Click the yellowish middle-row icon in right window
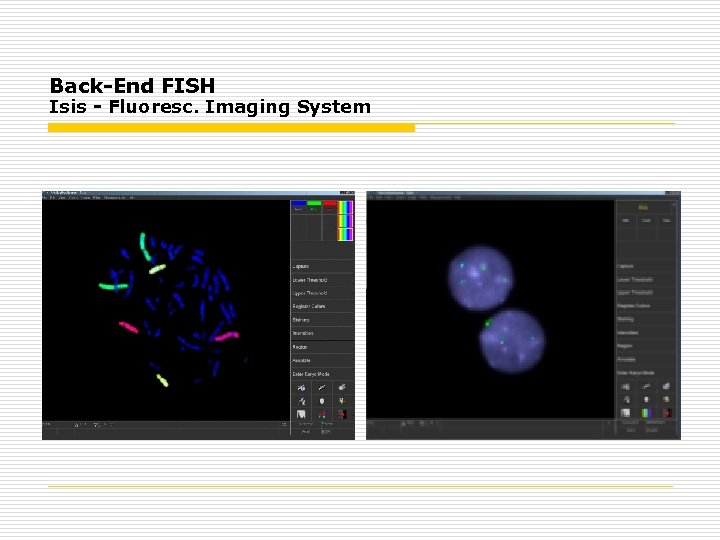 pos(667,400)
